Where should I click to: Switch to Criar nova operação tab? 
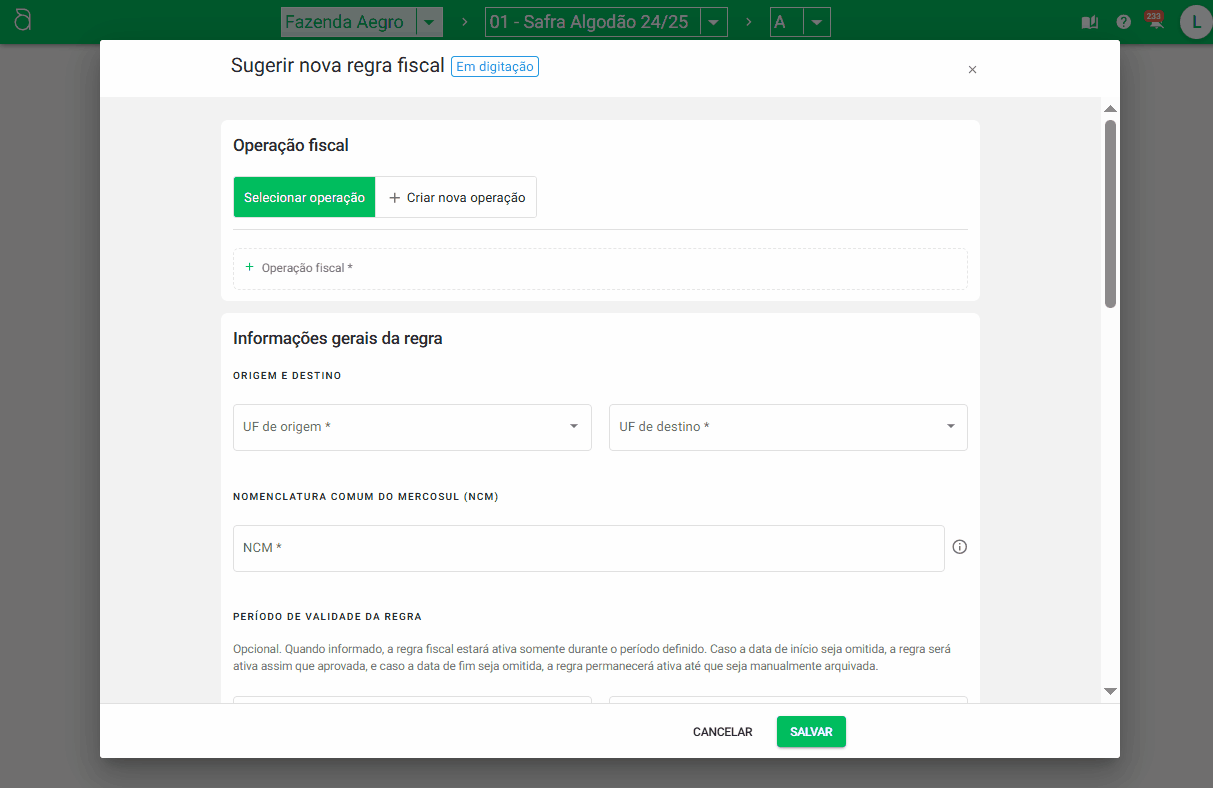(x=456, y=197)
